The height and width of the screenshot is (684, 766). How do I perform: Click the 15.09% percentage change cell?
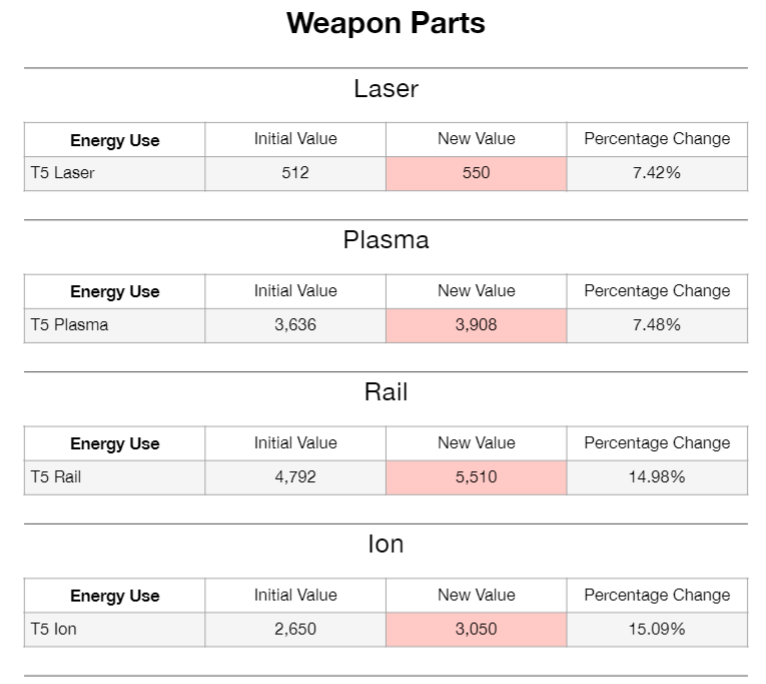pos(656,629)
